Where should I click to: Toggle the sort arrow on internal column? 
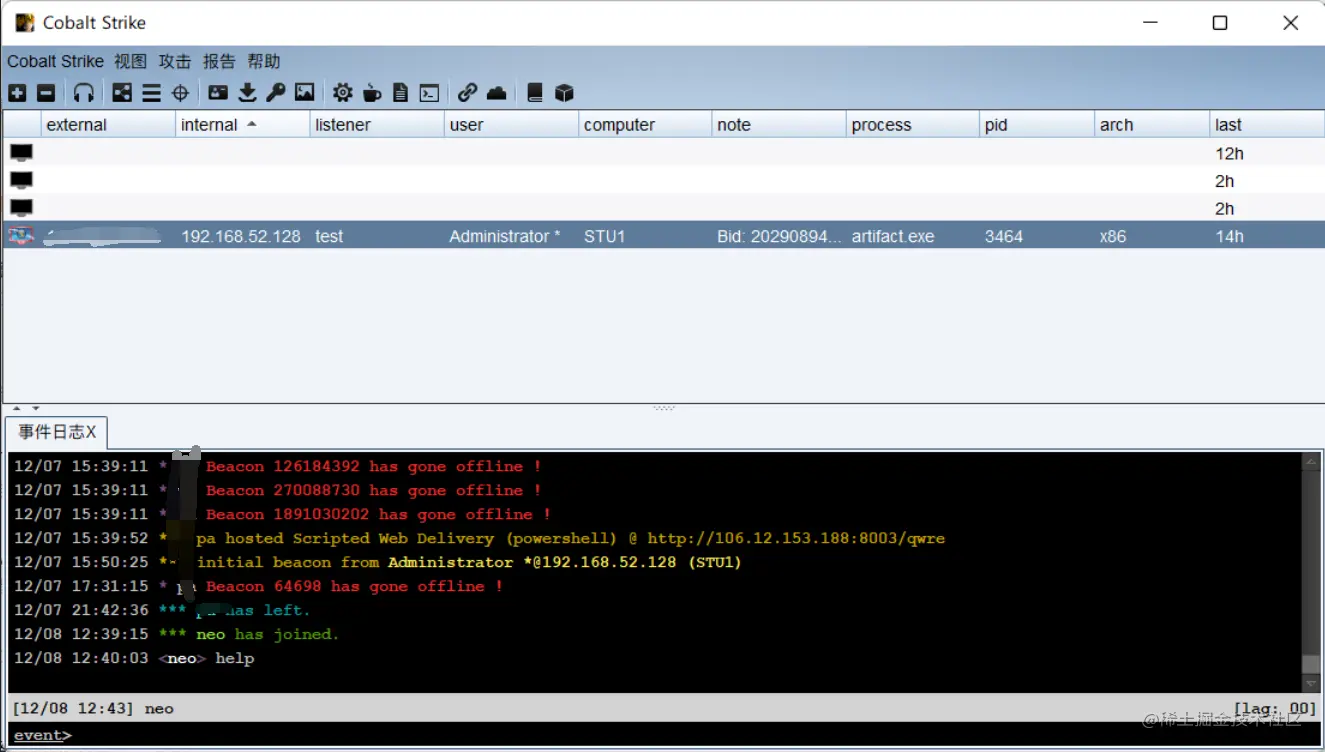click(251, 124)
